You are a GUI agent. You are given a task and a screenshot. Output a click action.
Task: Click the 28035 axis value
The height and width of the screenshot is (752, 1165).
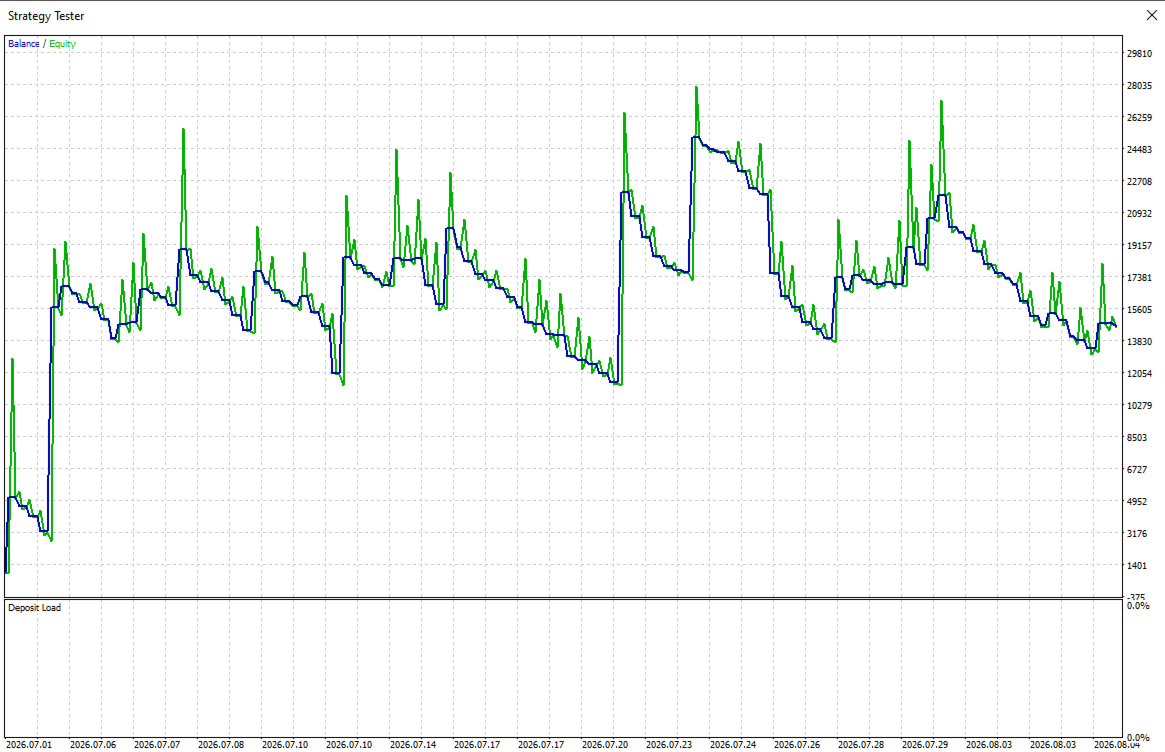tap(1139, 85)
